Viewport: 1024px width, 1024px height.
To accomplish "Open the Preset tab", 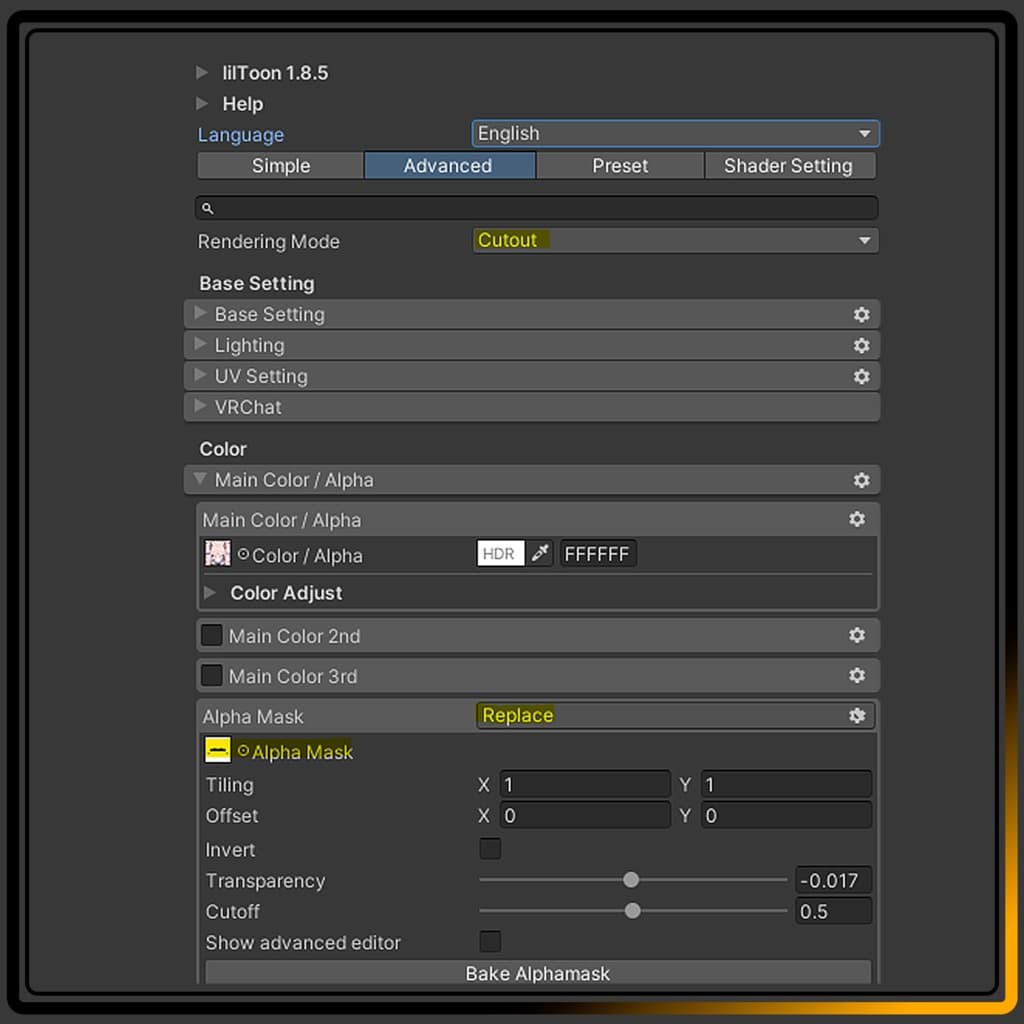I will pyautogui.click(x=620, y=166).
